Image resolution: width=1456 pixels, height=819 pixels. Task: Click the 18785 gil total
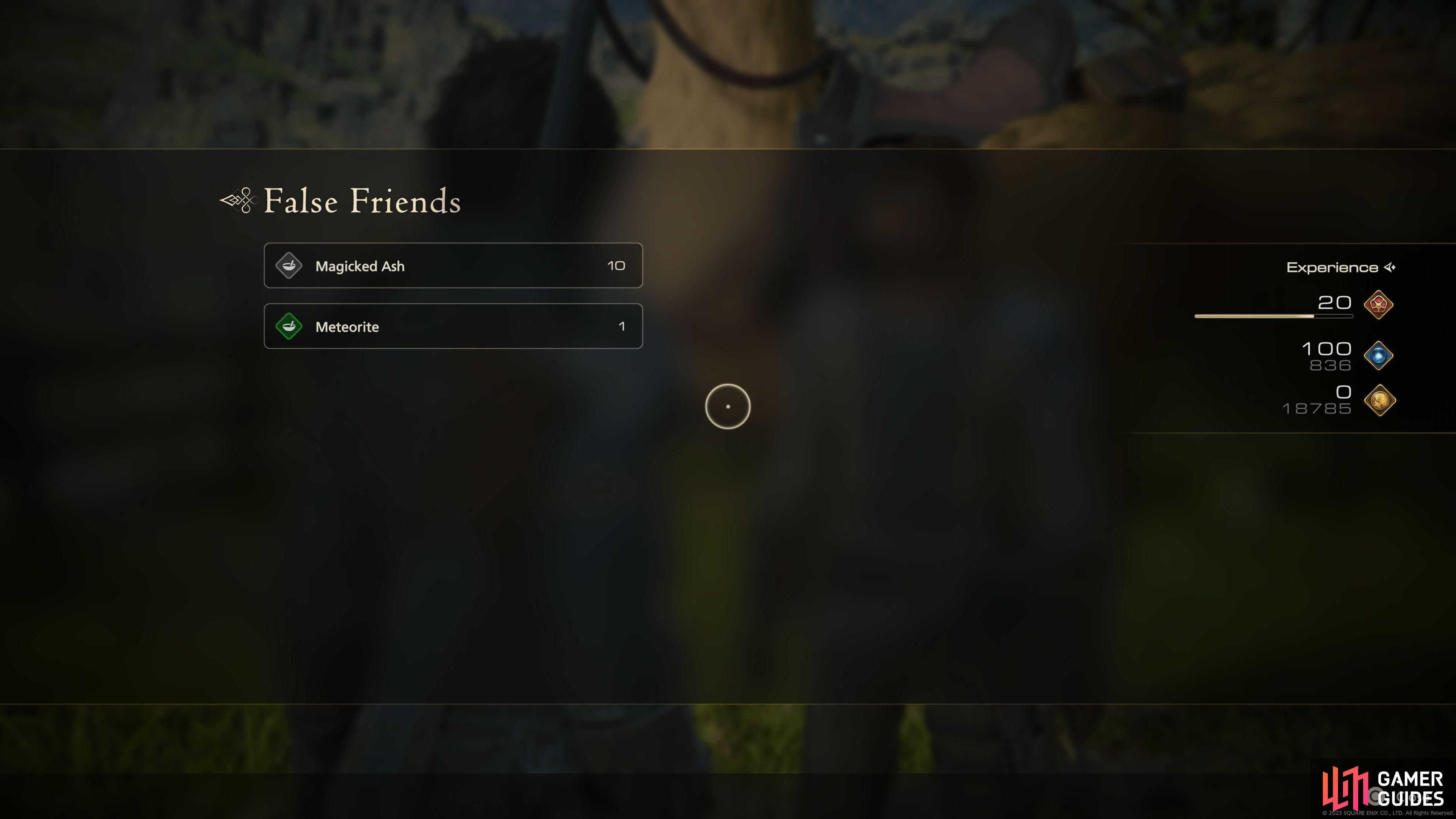[1317, 409]
